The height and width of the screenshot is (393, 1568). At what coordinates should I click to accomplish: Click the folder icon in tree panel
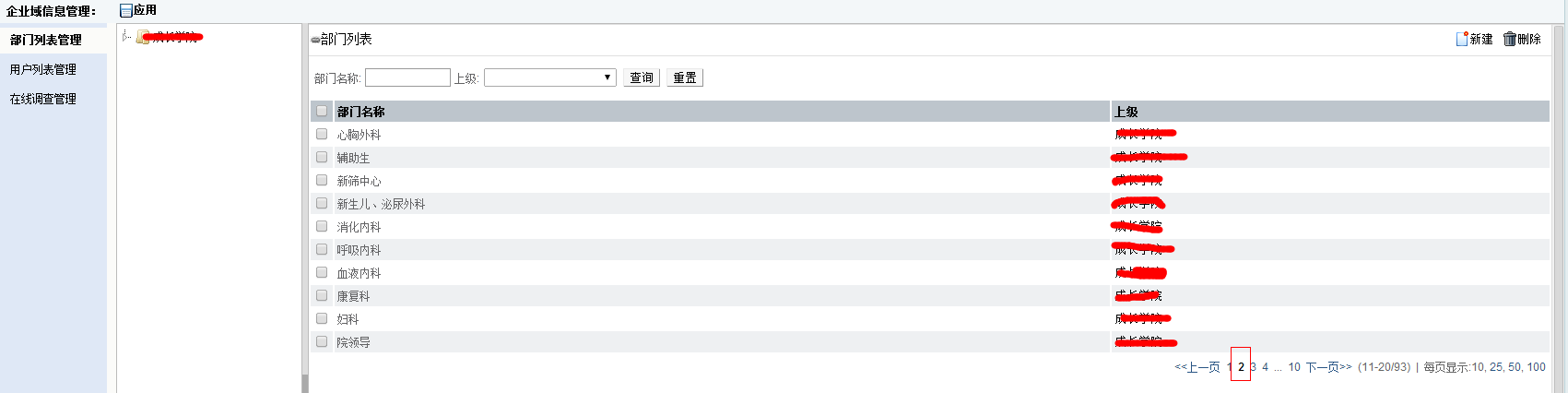(x=143, y=37)
